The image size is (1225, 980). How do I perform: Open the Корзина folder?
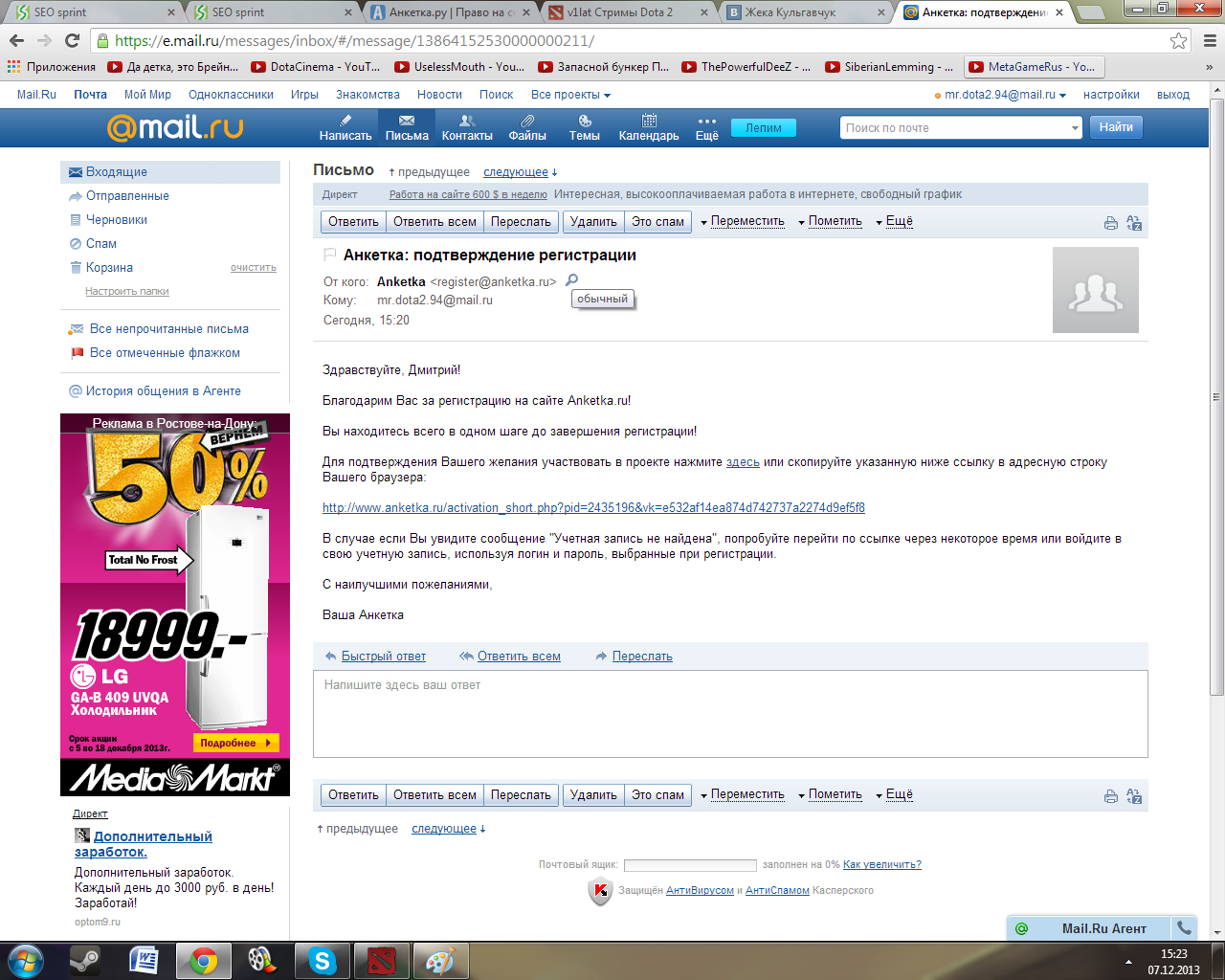point(109,268)
